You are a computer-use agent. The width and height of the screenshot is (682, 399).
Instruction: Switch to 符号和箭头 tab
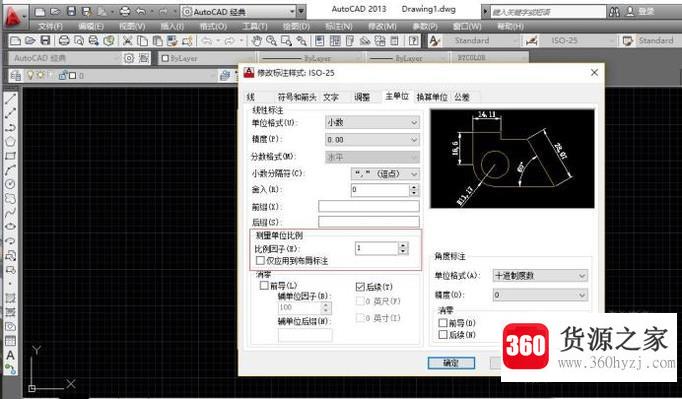click(x=297, y=97)
